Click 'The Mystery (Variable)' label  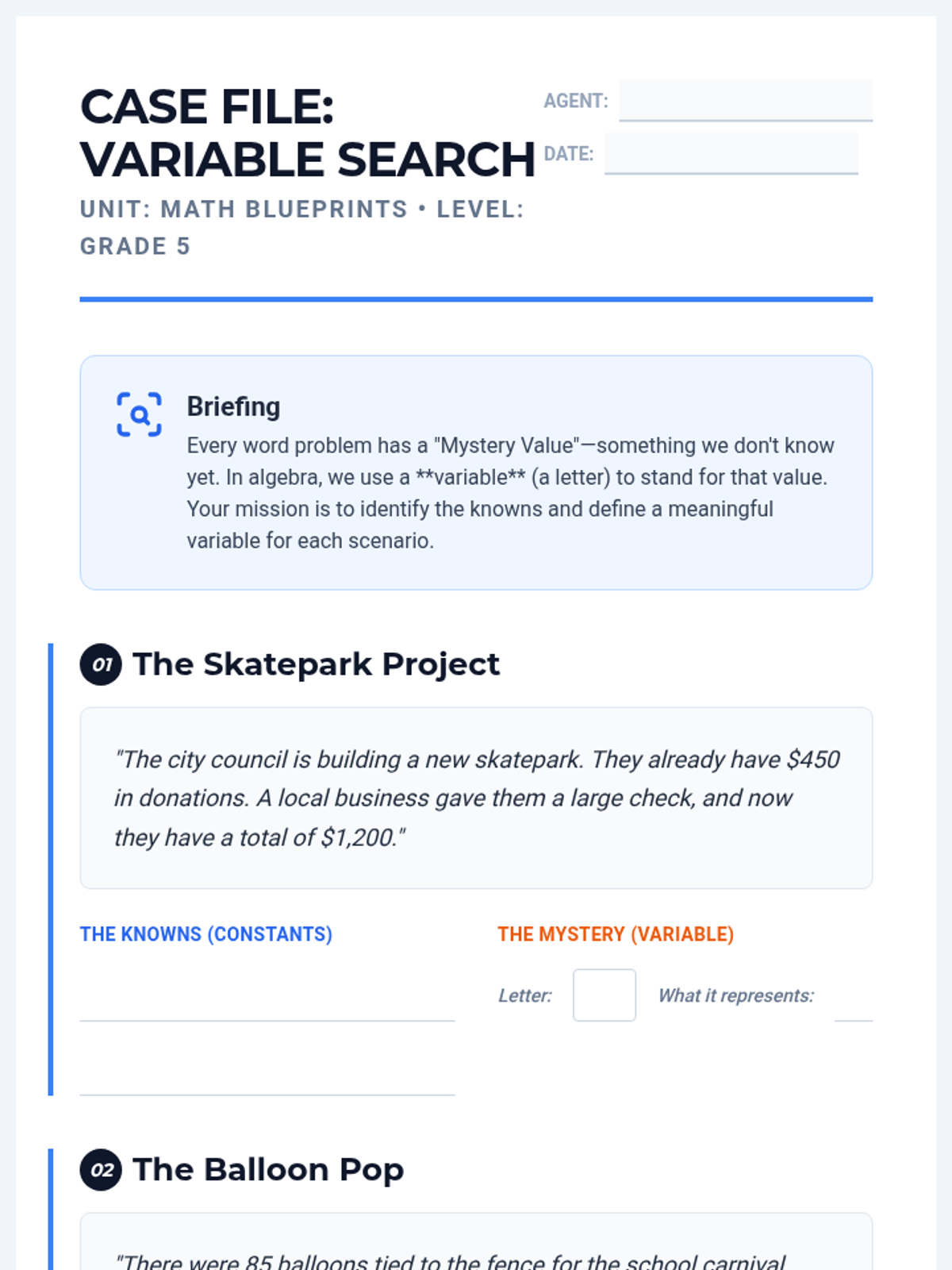coord(616,934)
